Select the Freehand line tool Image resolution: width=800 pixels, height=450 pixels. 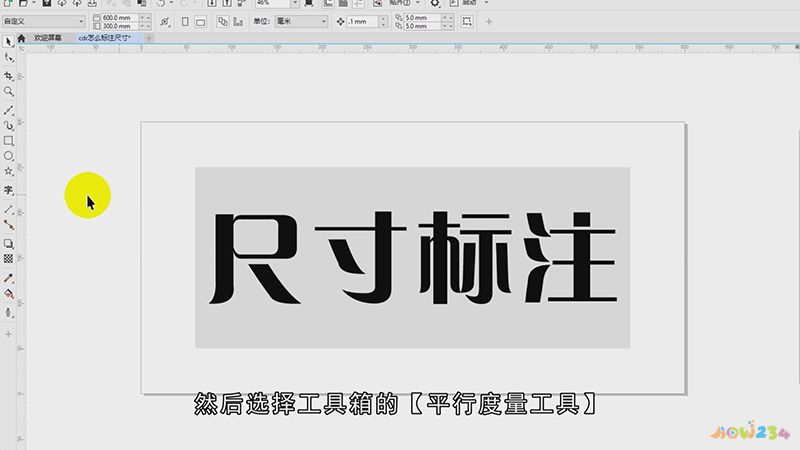(x=8, y=110)
